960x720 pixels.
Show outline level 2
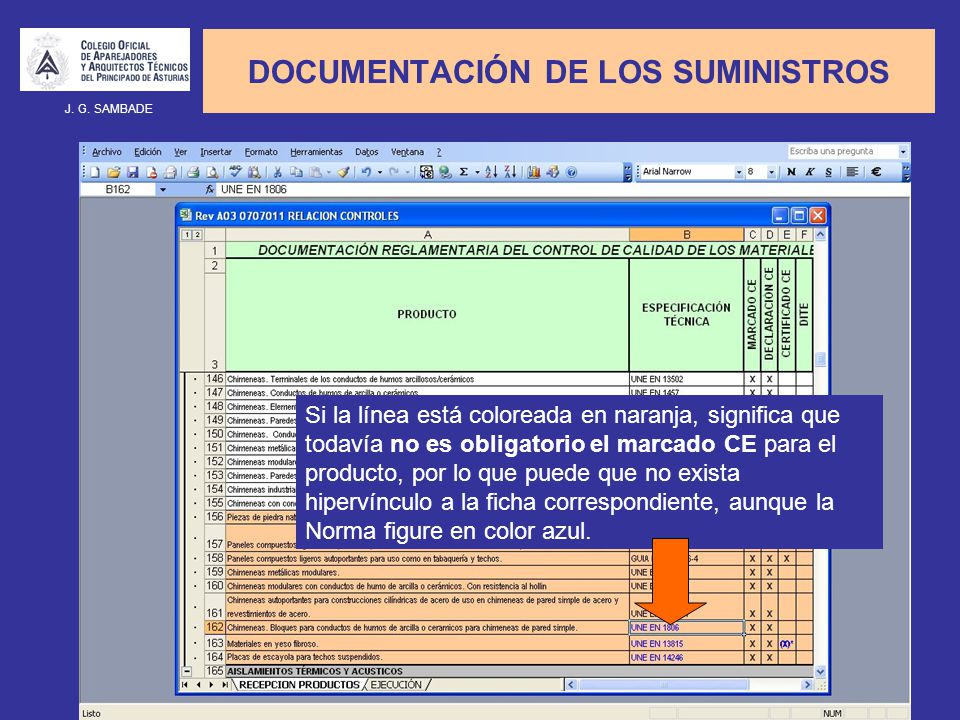pos(197,234)
